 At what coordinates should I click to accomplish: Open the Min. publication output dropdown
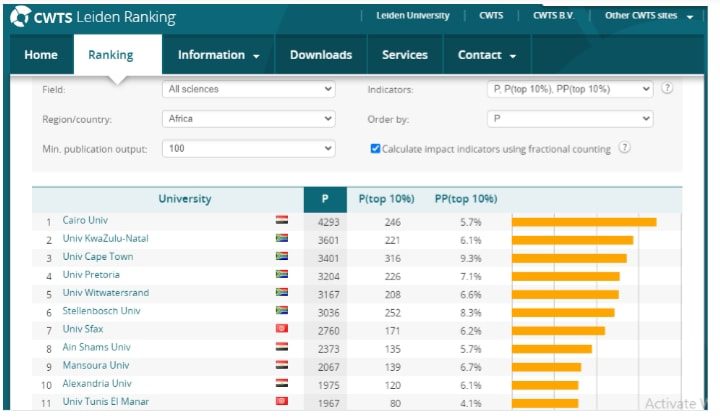[248, 148]
